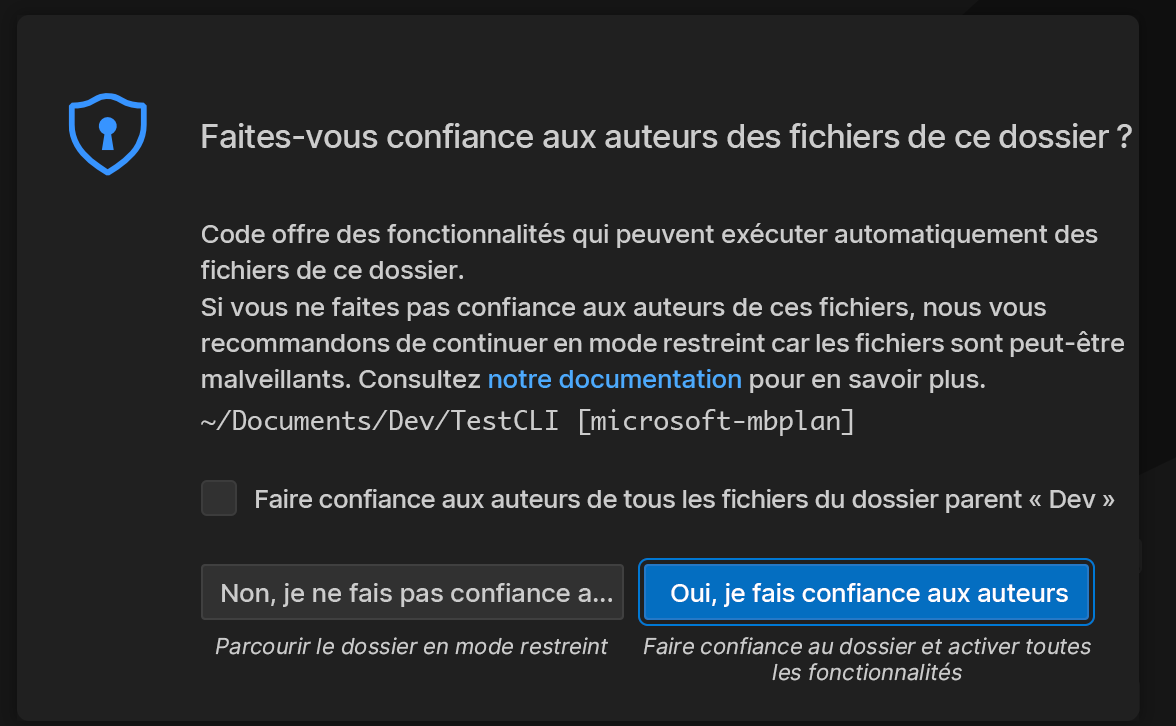
Task: Click the restricted mode description caption
Action: click(411, 646)
